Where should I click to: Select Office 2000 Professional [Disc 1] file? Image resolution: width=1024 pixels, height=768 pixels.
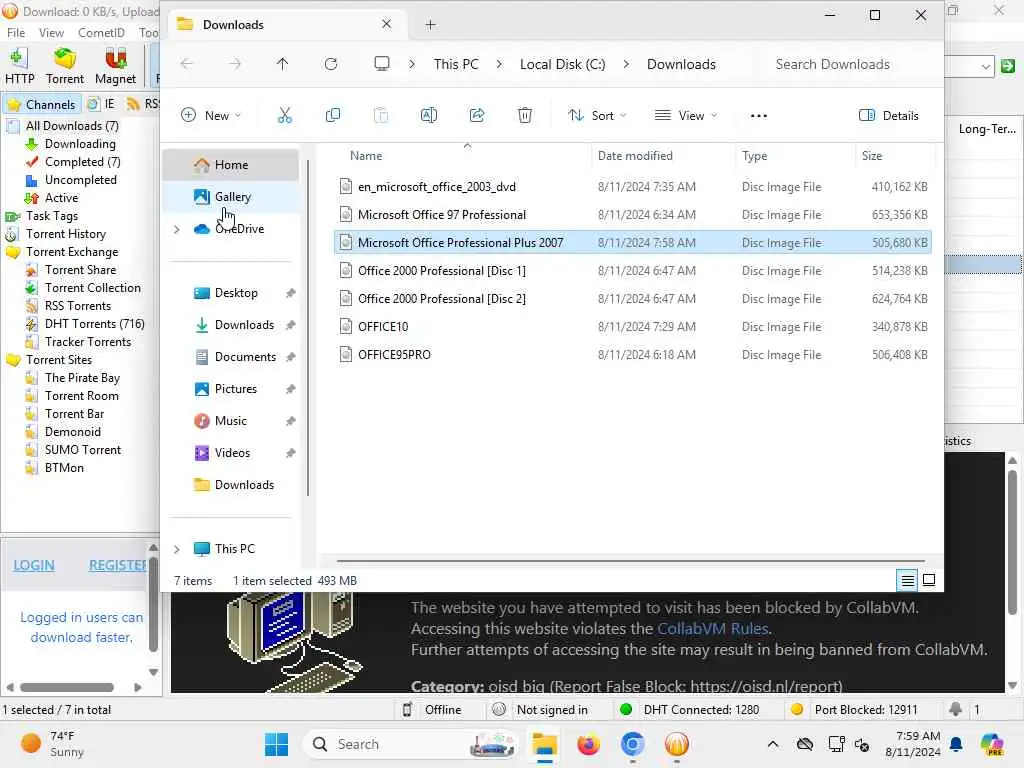[x=632, y=271]
